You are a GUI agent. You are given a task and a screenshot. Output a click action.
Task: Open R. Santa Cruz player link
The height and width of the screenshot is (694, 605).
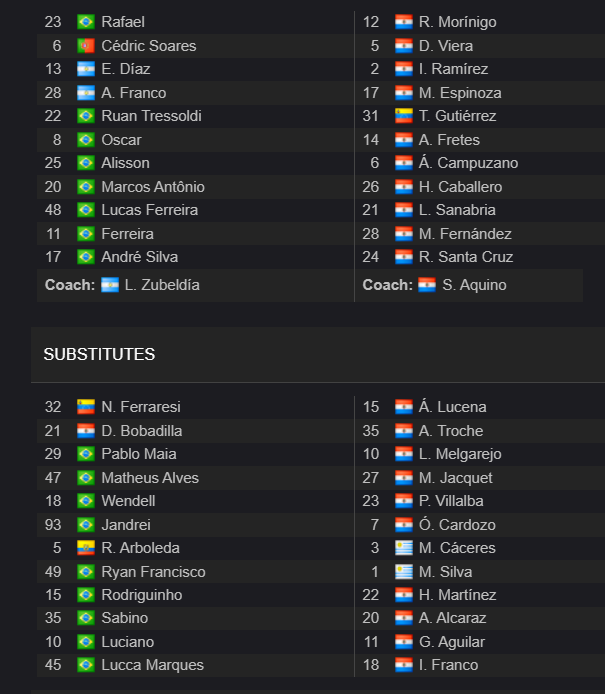(466, 257)
